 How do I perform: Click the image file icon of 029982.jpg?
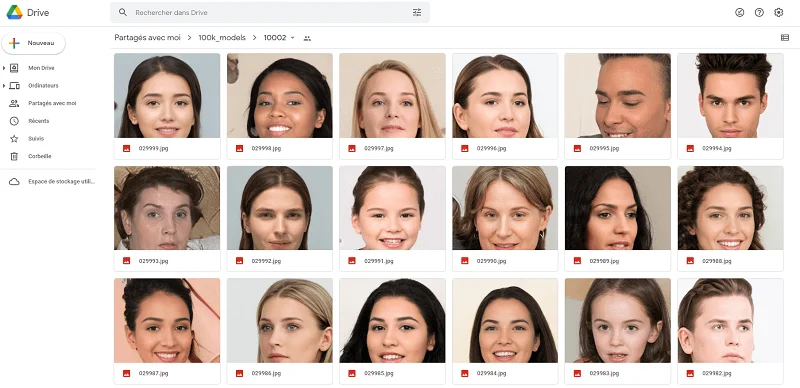coord(690,373)
